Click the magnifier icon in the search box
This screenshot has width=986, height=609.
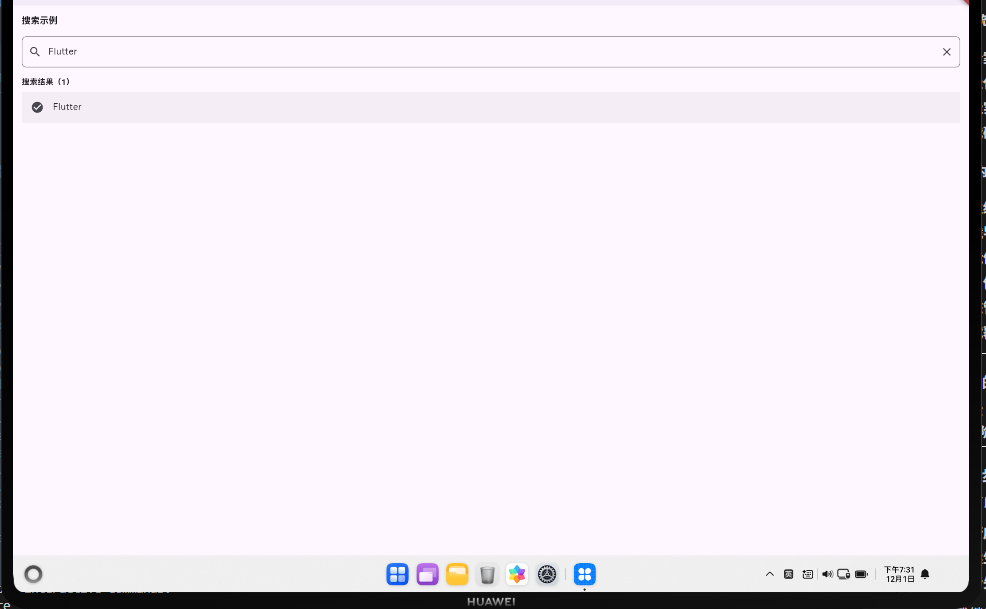pos(35,52)
